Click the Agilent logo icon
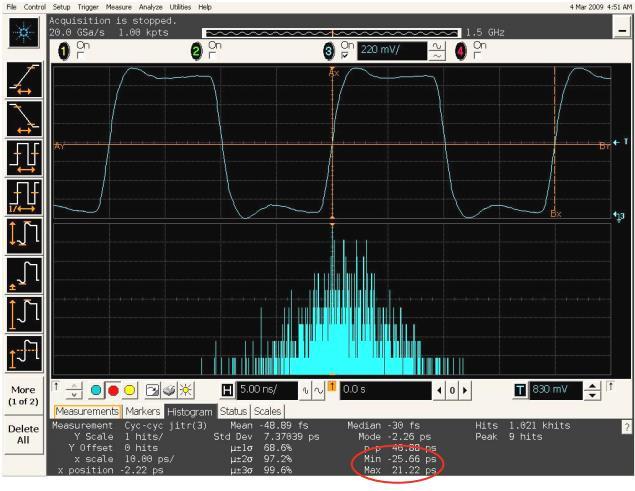This screenshot has width=635, height=491. (x=24, y=33)
